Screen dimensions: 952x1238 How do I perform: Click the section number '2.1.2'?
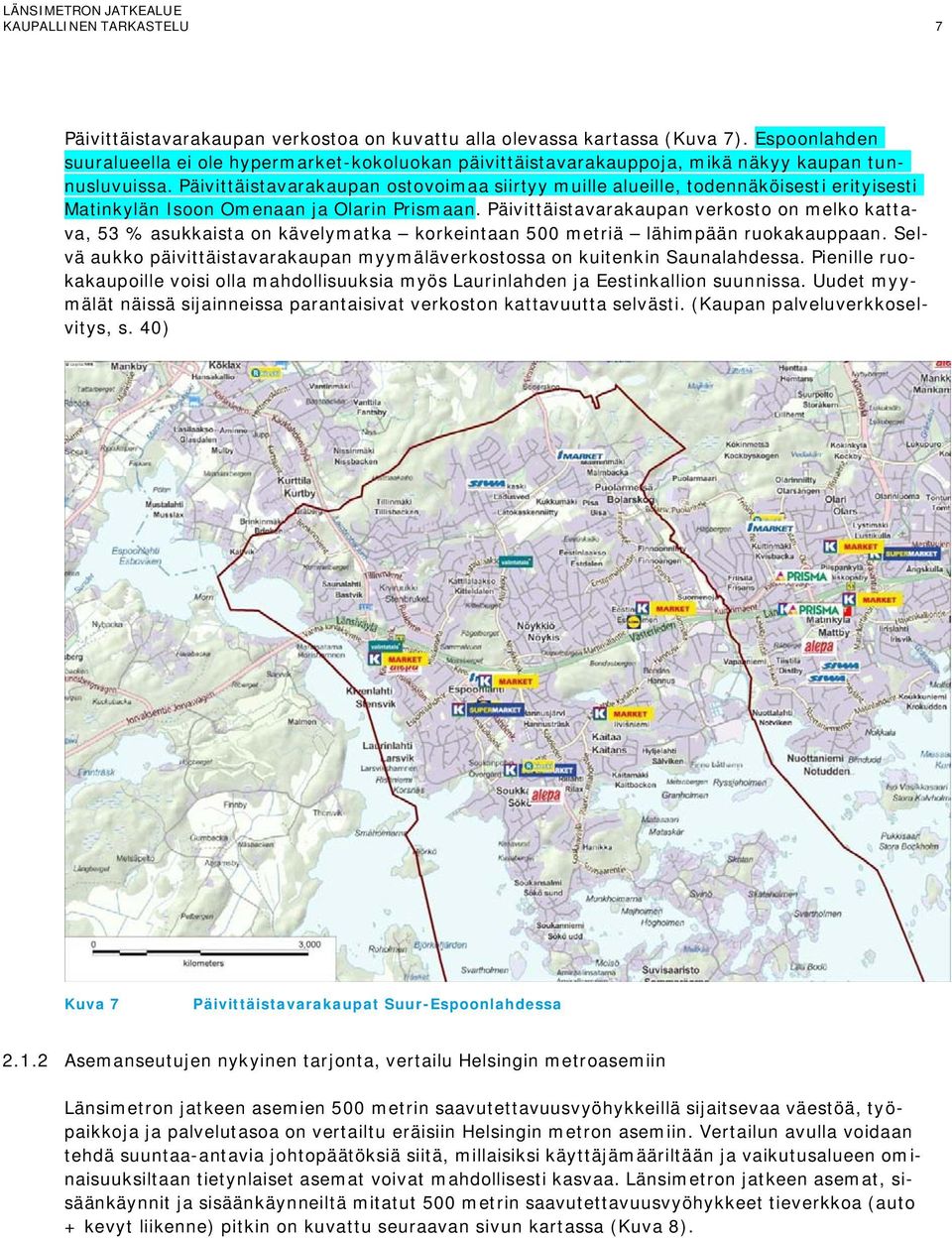click(x=26, y=1060)
